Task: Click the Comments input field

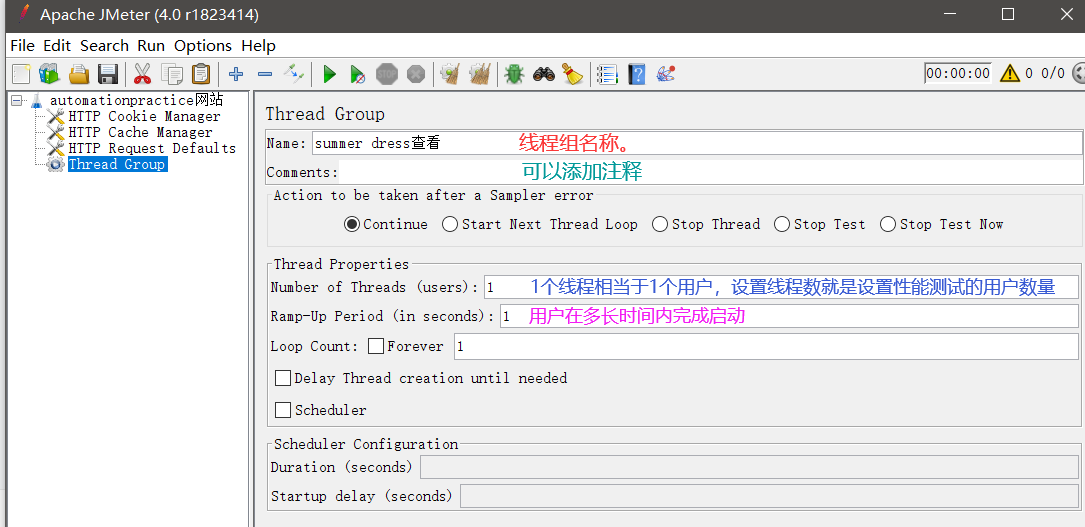Action: (x=711, y=172)
